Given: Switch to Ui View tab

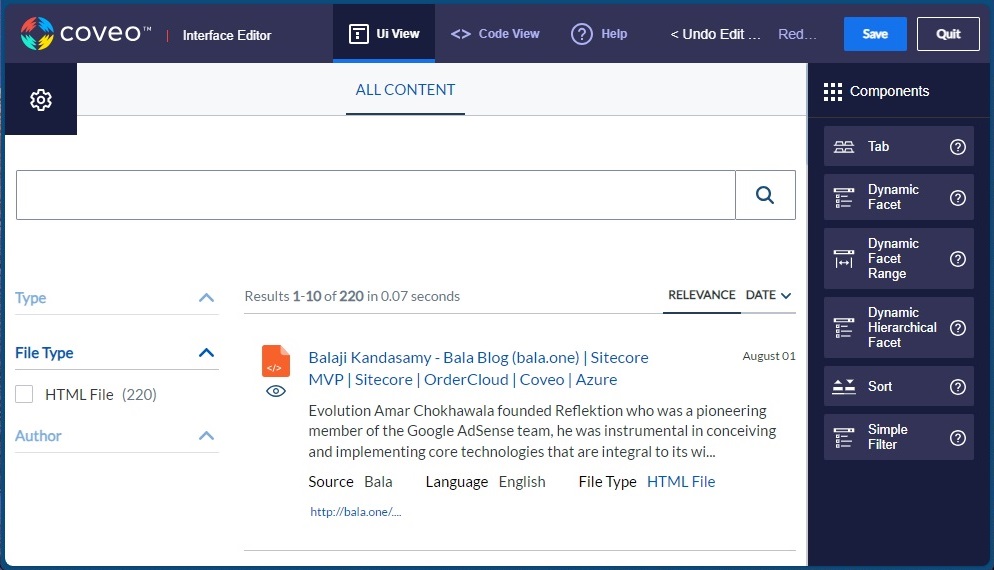Looking at the screenshot, I should 384,34.
